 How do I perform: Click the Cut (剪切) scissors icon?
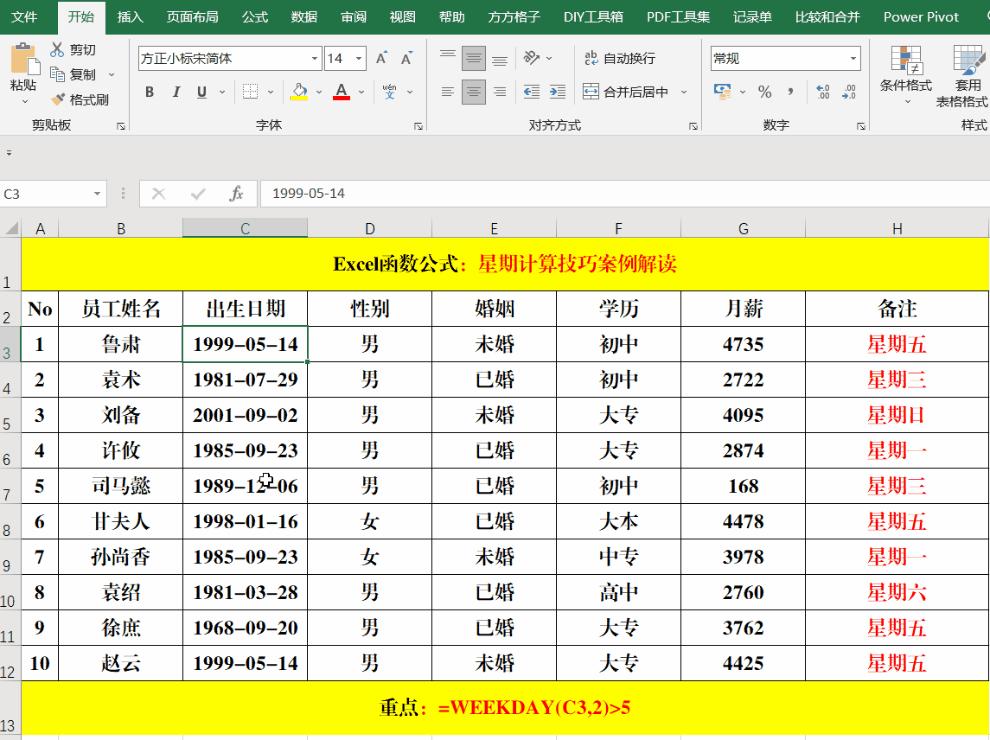point(58,50)
